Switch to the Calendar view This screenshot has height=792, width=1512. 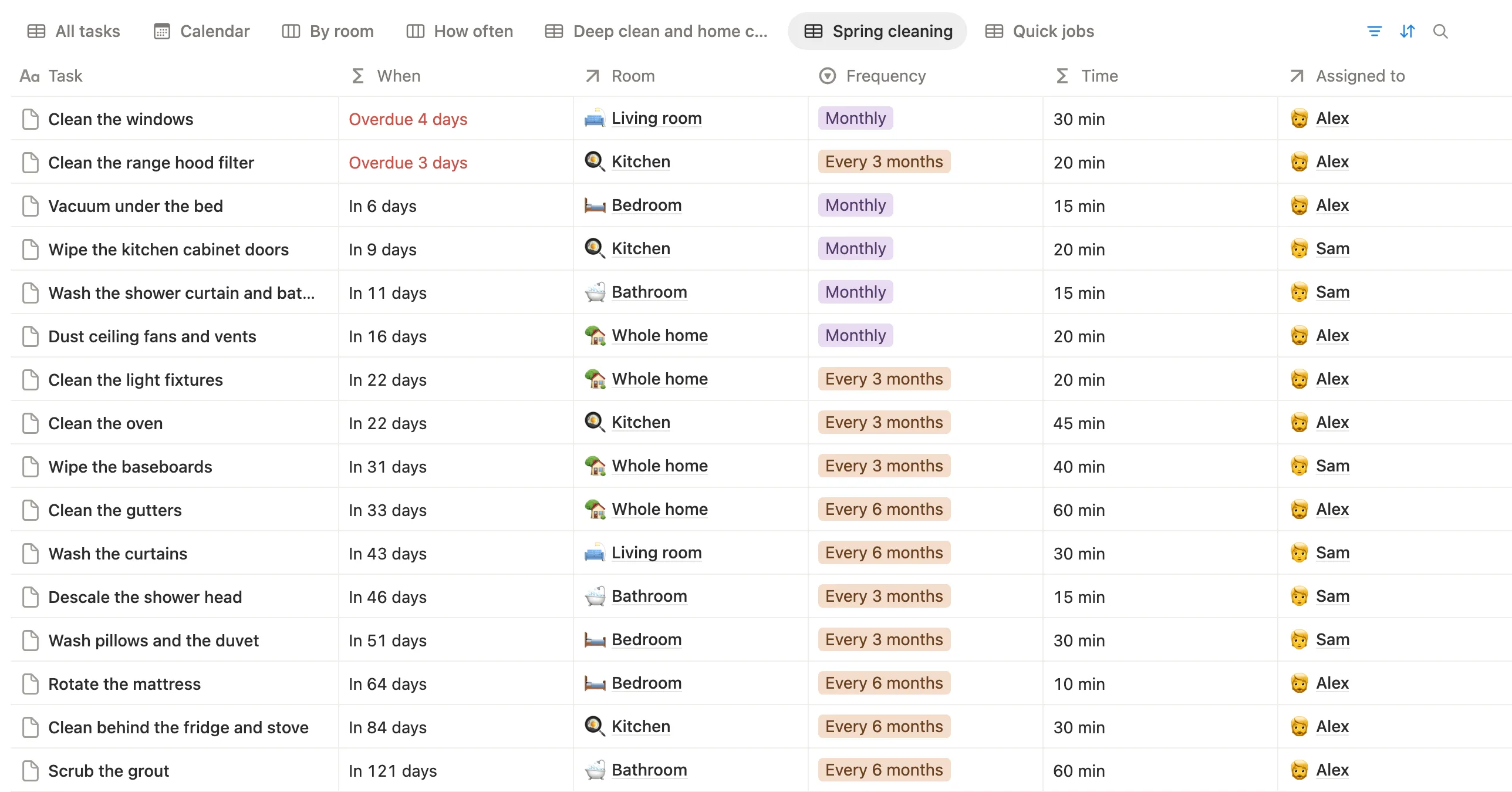point(201,31)
